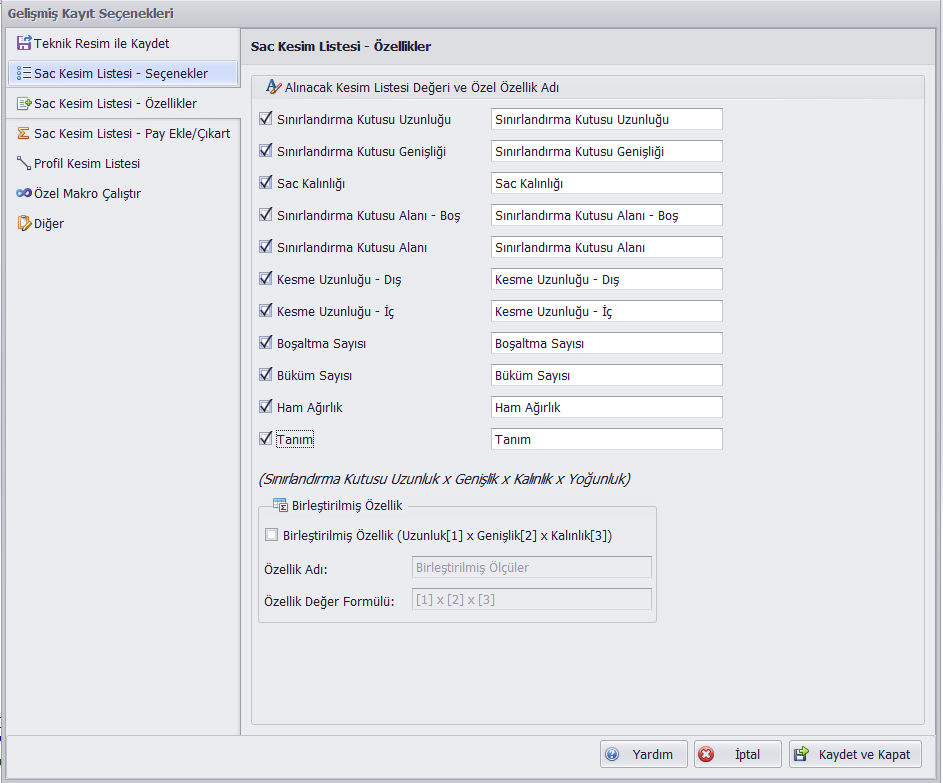Toggle the plain Sınırlandırma Kutusu Alanı checkbox

265,247
